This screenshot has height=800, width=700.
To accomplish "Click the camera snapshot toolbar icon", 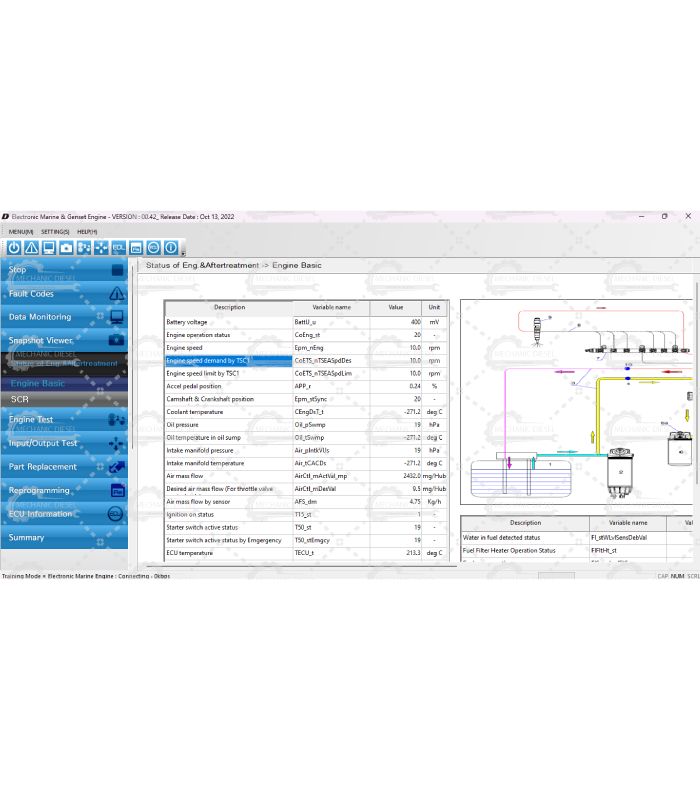I will [66, 247].
